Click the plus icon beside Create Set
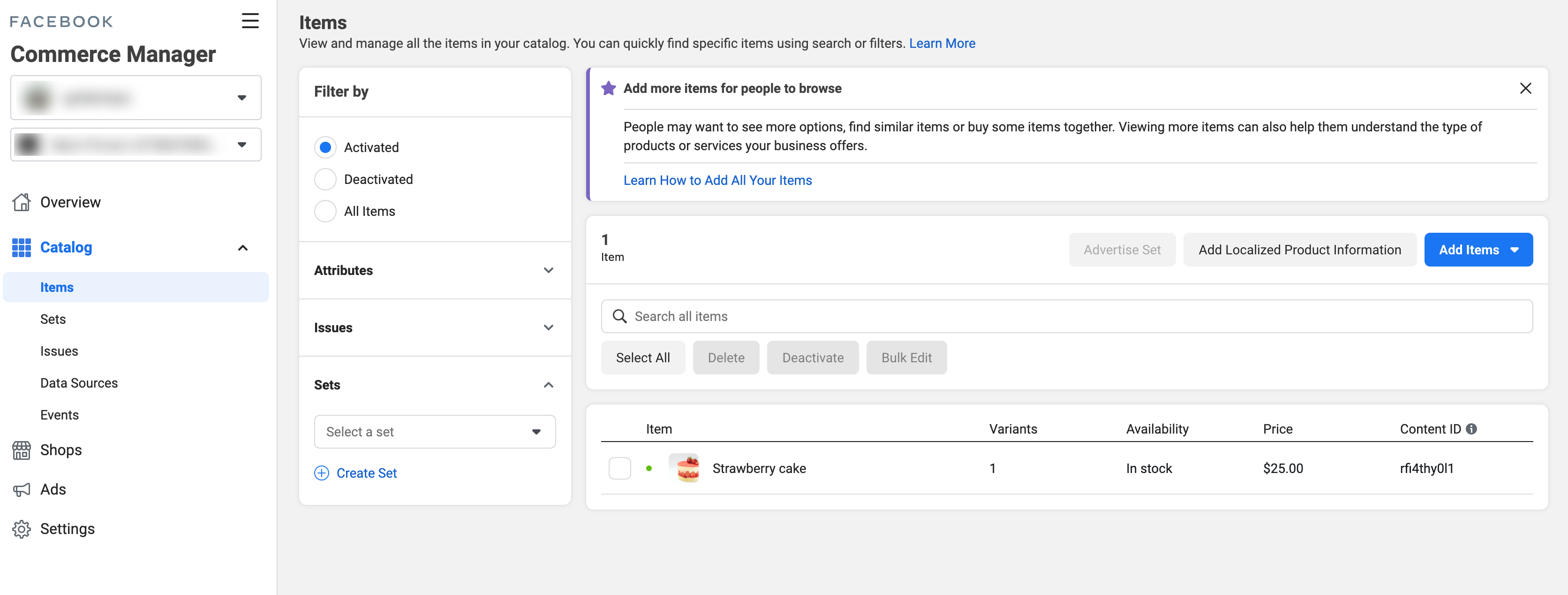The width and height of the screenshot is (1568, 595). pyautogui.click(x=321, y=473)
